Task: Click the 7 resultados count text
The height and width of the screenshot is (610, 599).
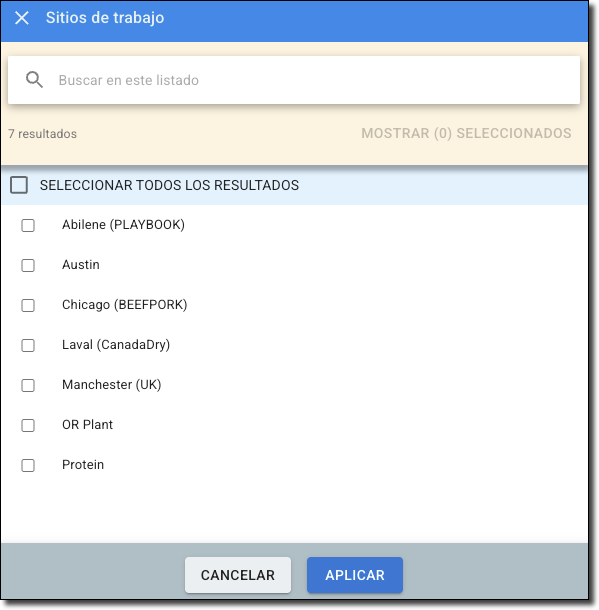Action: pos(42,134)
